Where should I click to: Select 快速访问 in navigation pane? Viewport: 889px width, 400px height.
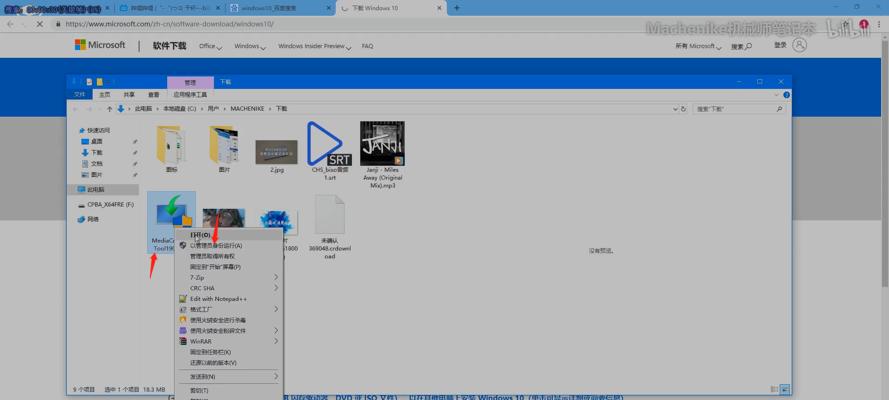(x=99, y=130)
